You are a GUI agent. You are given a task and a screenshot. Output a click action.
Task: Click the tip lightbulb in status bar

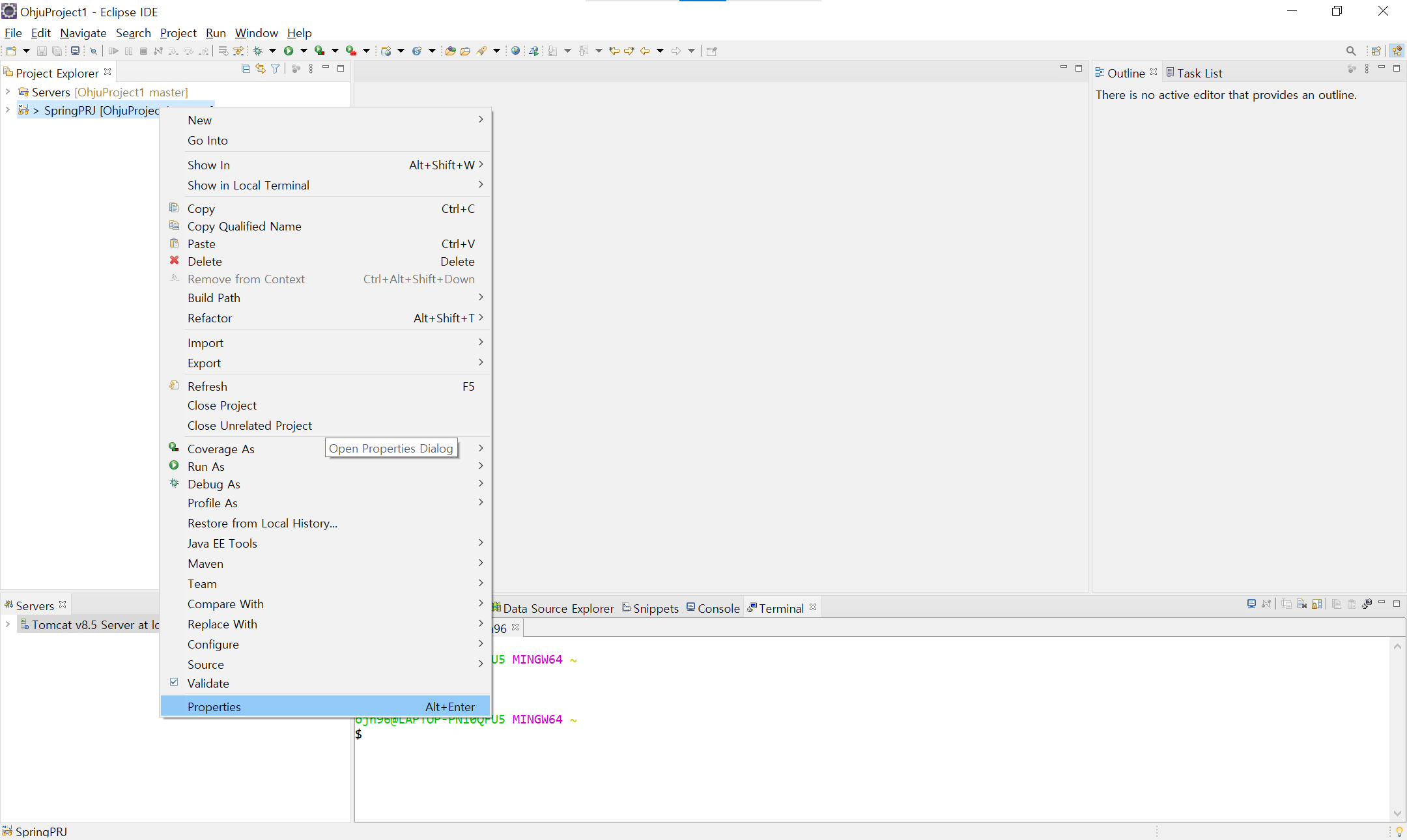coord(1399,831)
